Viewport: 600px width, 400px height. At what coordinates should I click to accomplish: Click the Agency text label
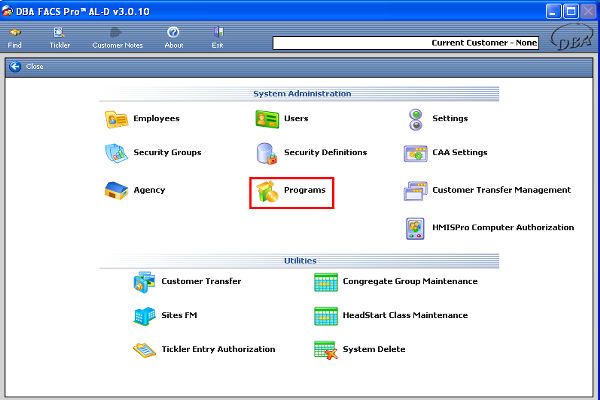[149, 190]
